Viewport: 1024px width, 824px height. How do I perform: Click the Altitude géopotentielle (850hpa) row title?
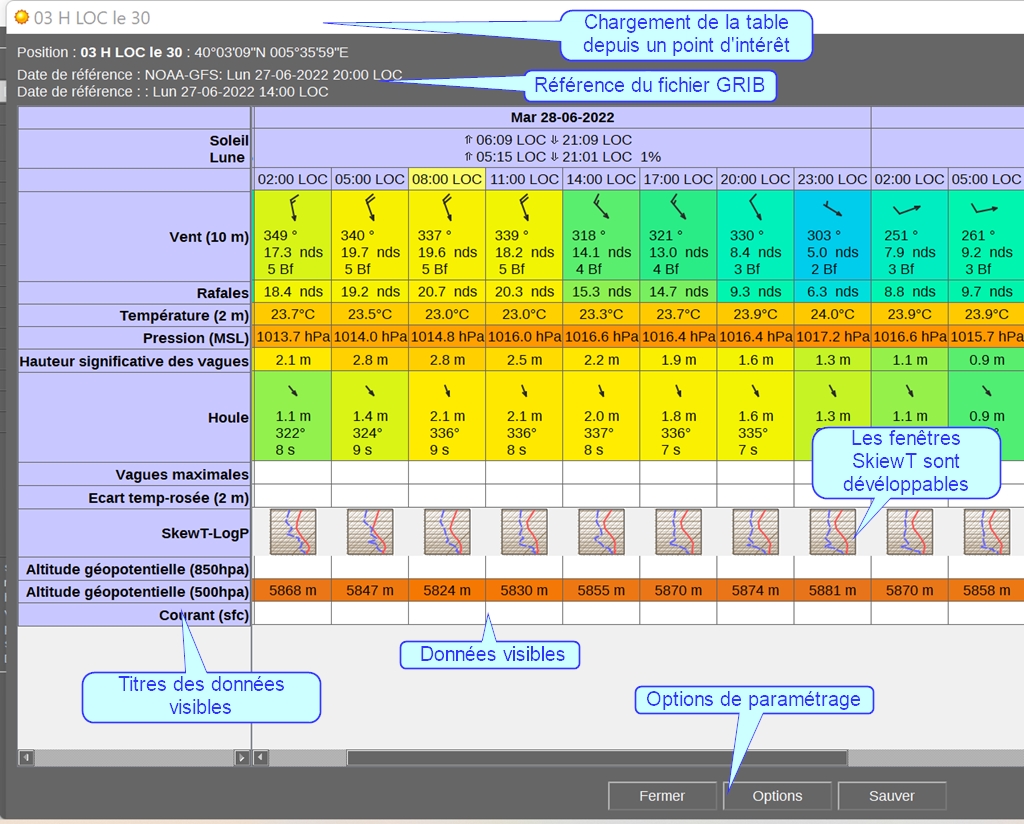pyautogui.click(x=137, y=570)
